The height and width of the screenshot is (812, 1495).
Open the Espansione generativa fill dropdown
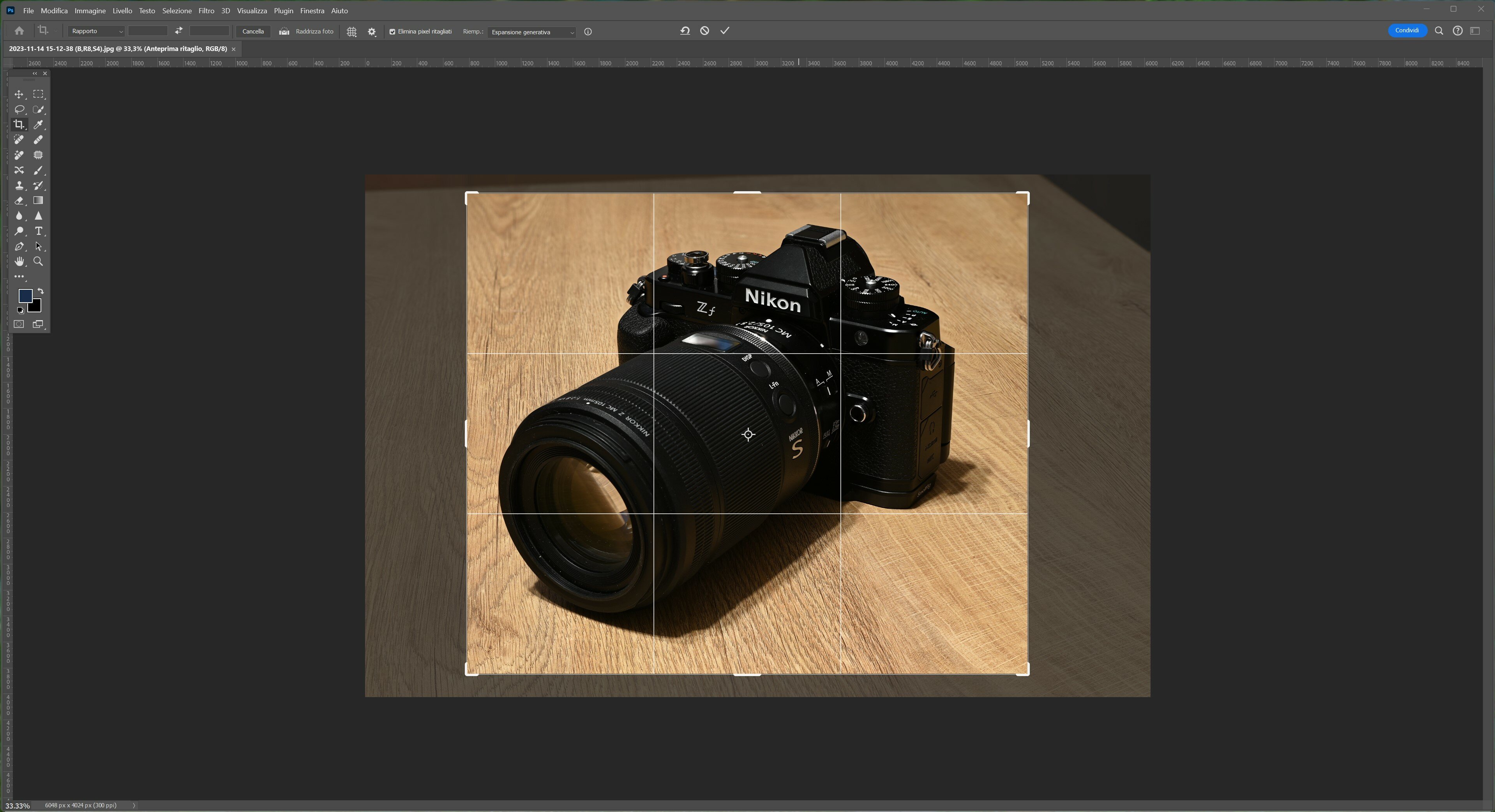tap(532, 32)
